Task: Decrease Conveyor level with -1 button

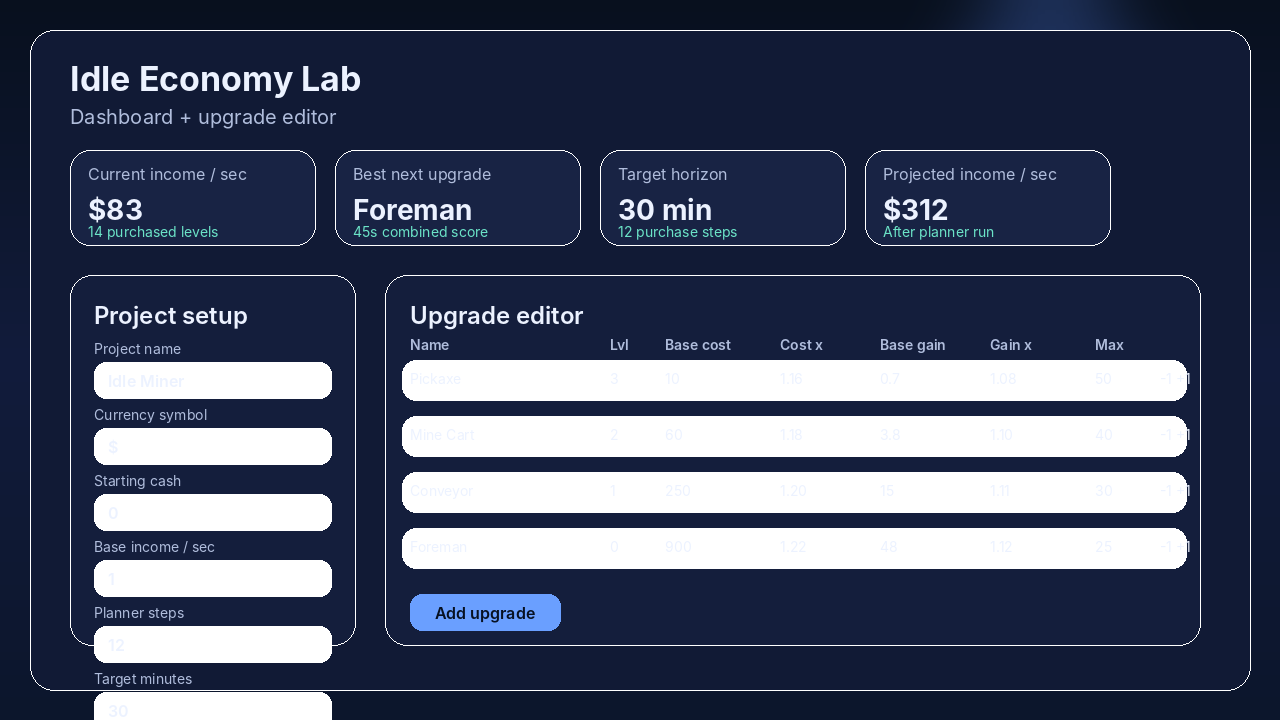Action: point(1167,492)
